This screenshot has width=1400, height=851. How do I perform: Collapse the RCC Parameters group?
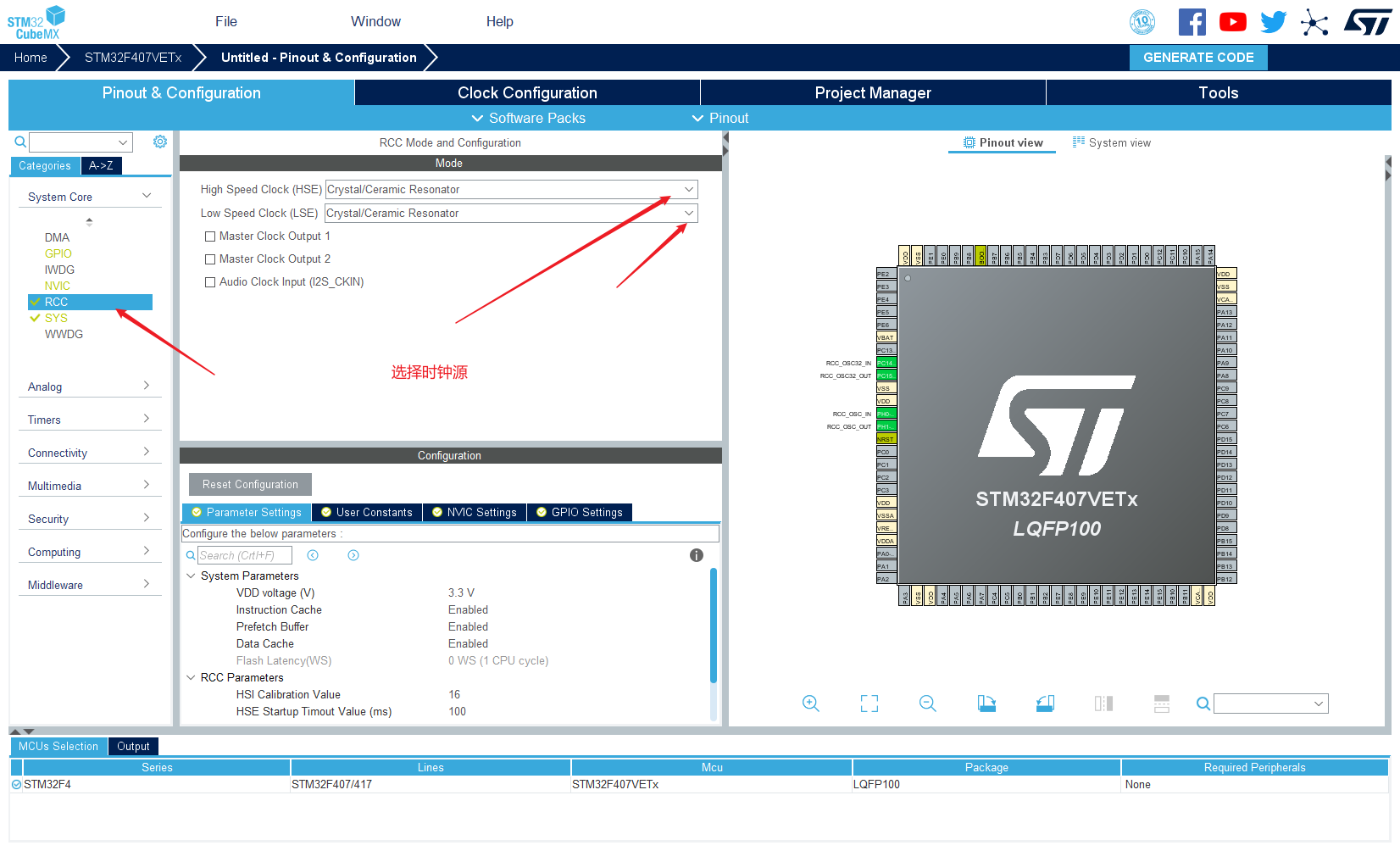point(191,677)
